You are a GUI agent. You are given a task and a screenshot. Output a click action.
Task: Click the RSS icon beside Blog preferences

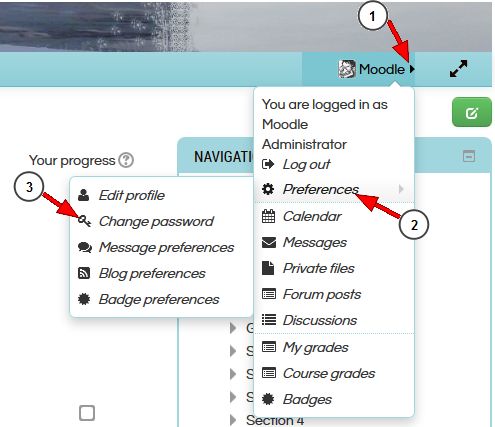(84, 273)
